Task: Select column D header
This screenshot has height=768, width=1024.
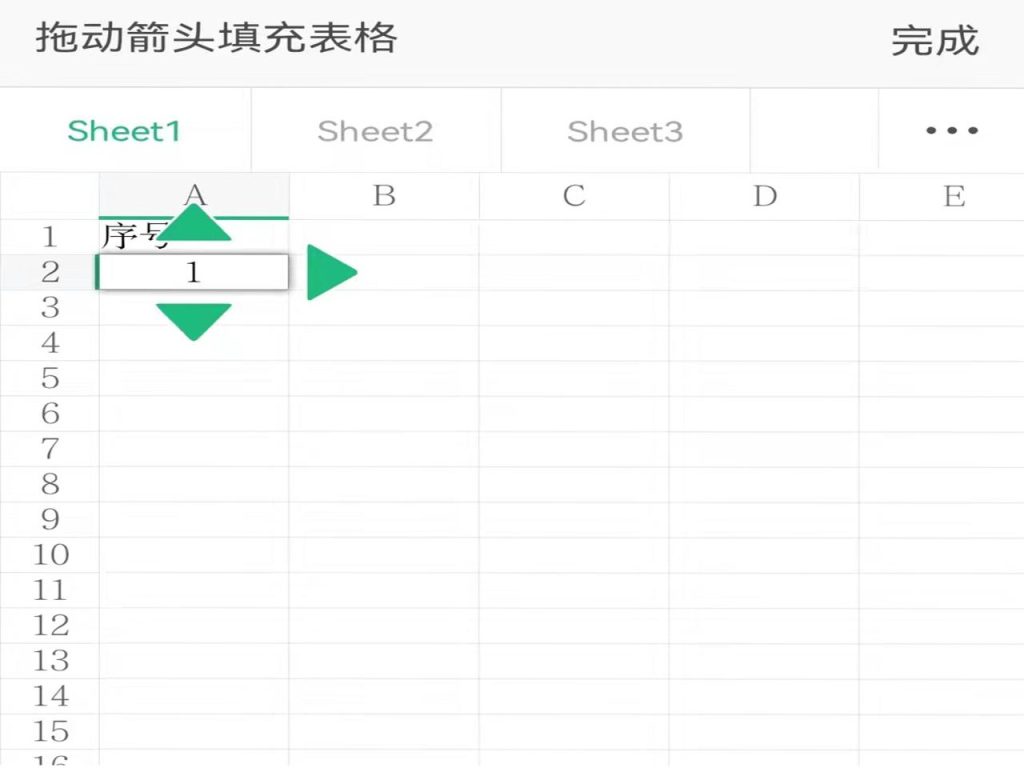Action: point(765,196)
